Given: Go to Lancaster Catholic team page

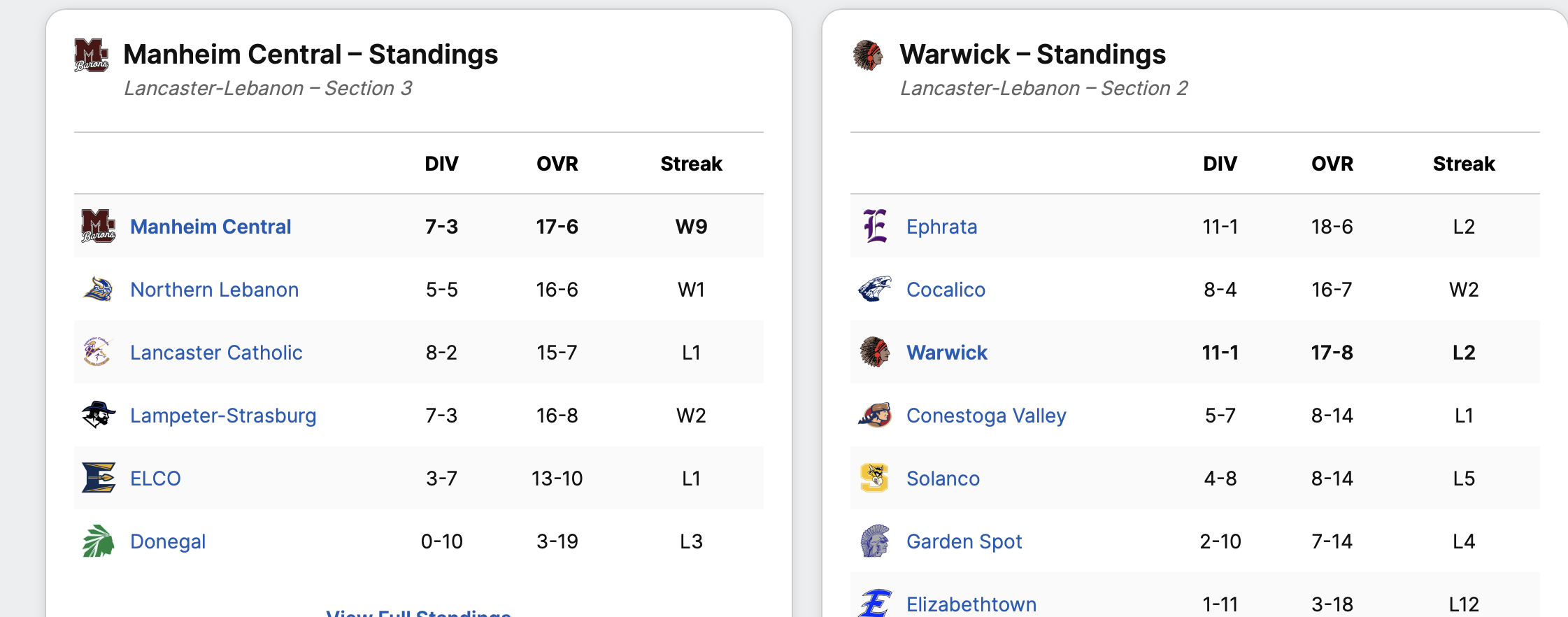Looking at the screenshot, I should point(216,353).
